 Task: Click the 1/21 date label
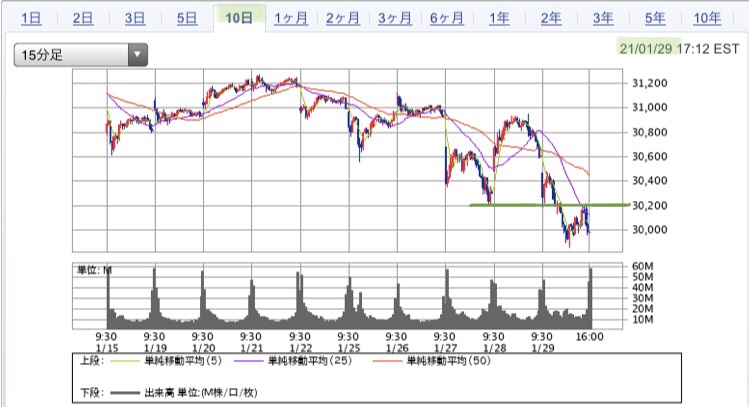pyautogui.click(x=252, y=348)
